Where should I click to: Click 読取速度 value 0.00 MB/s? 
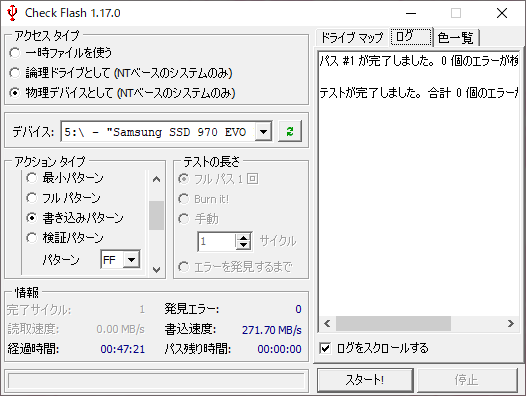120,329
